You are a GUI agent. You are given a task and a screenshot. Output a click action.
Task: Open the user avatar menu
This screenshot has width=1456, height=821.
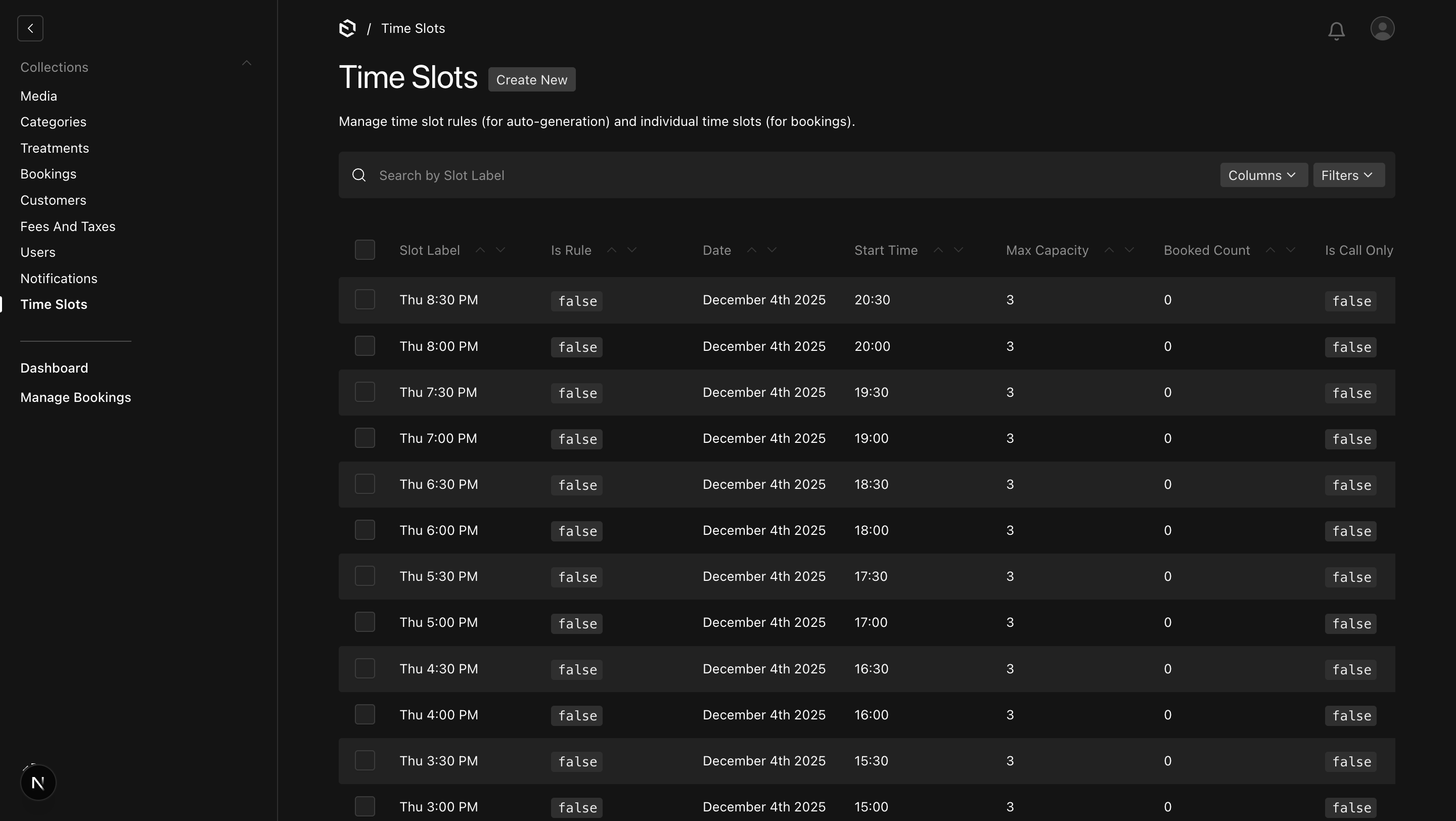[1383, 28]
